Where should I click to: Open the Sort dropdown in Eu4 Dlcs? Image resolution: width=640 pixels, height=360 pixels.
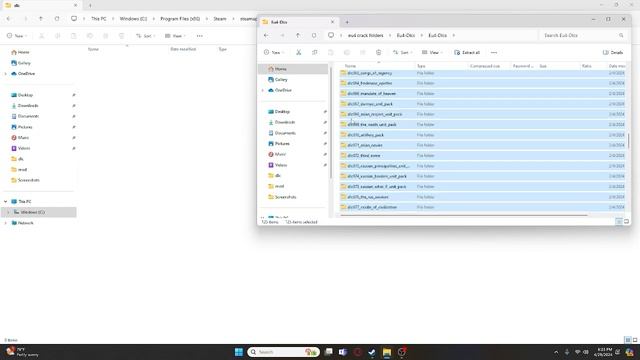[x=402, y=53]
